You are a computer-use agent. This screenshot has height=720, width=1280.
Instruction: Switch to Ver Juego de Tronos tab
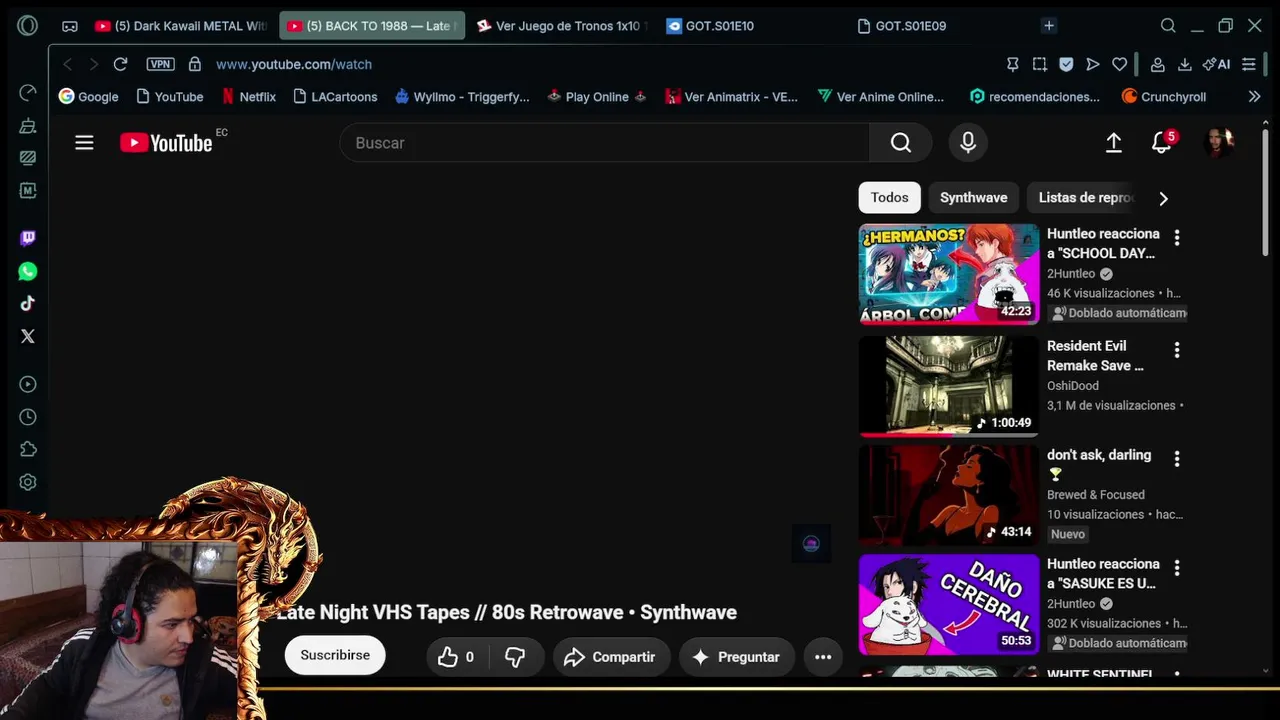(x=563, y=26)
